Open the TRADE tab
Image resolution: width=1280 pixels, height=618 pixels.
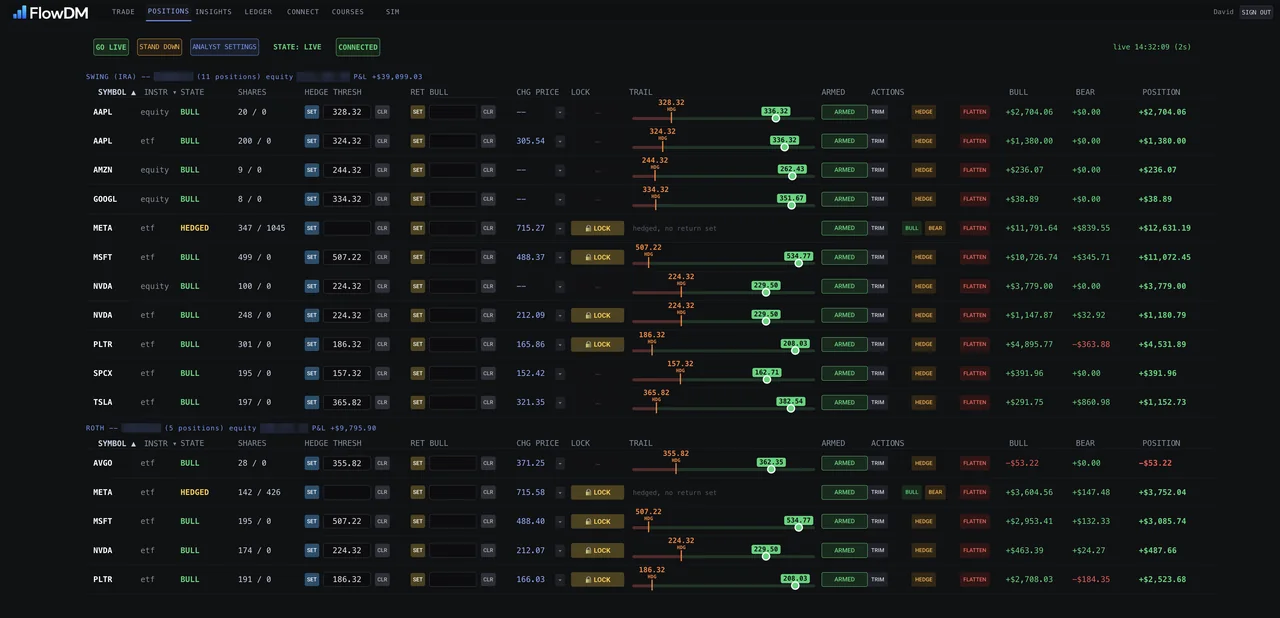(123, 12)
